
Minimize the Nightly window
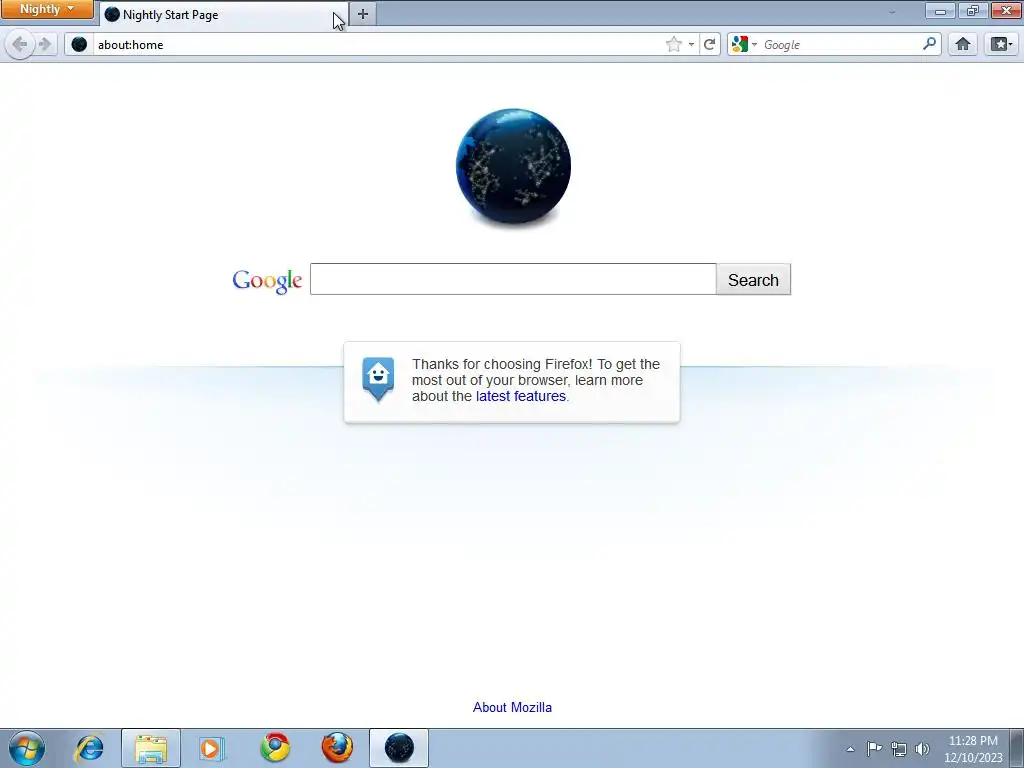(x=940, y=11)
